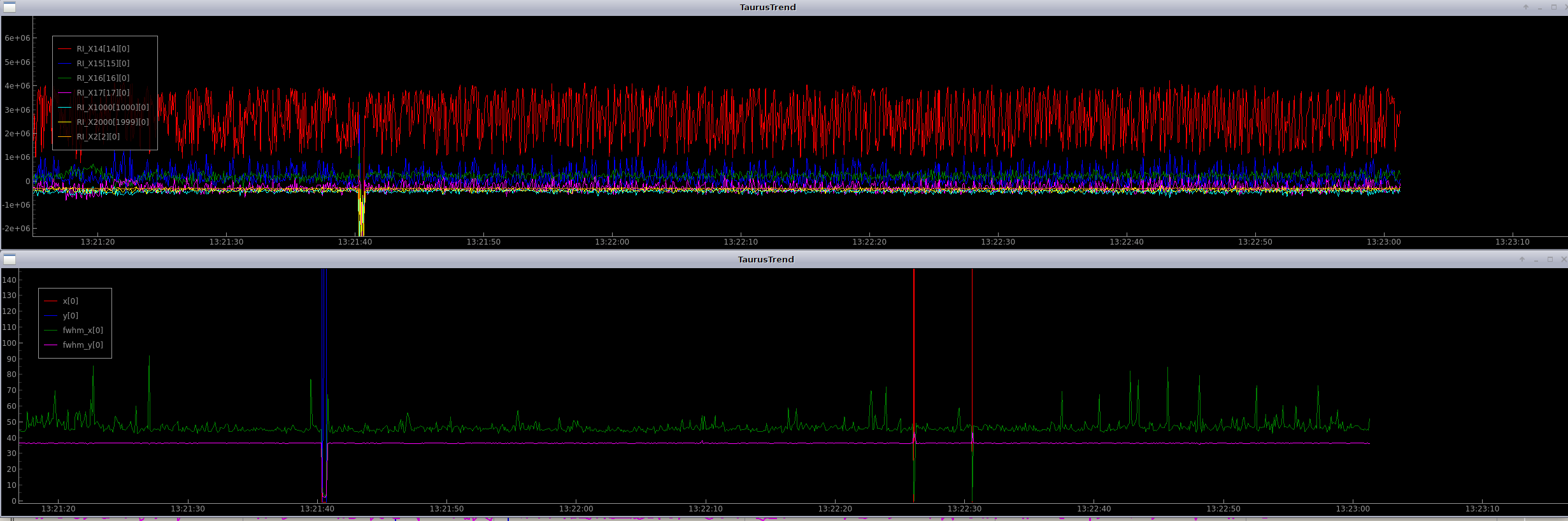
Task: Toggle RI_X14[14][0] curve in legend
Action: pyautogui.click(x=103, y=48)
